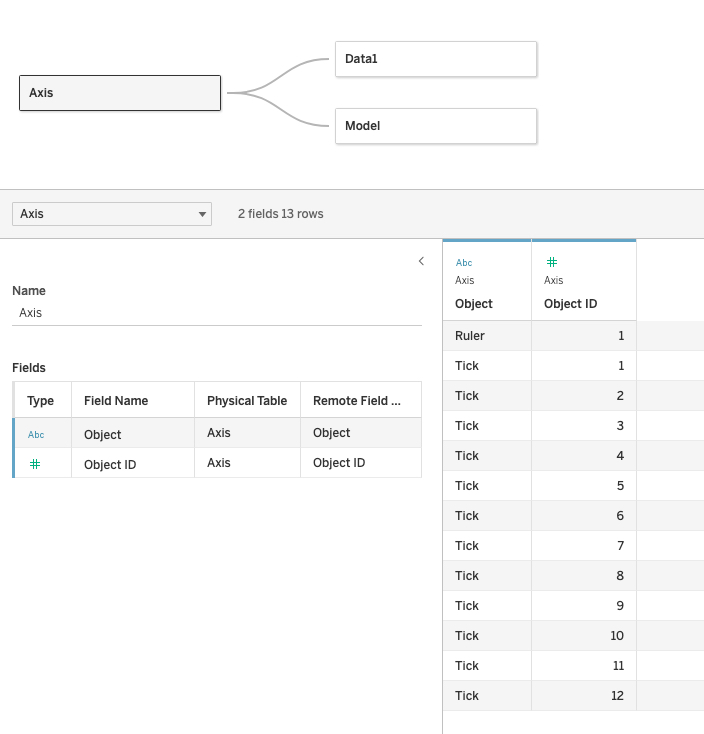This screenshot has width=704, height=734.
Task: Click the Axis physical table cell in the Object ID row
Action: pyautogui.click(x=247, y=463)
